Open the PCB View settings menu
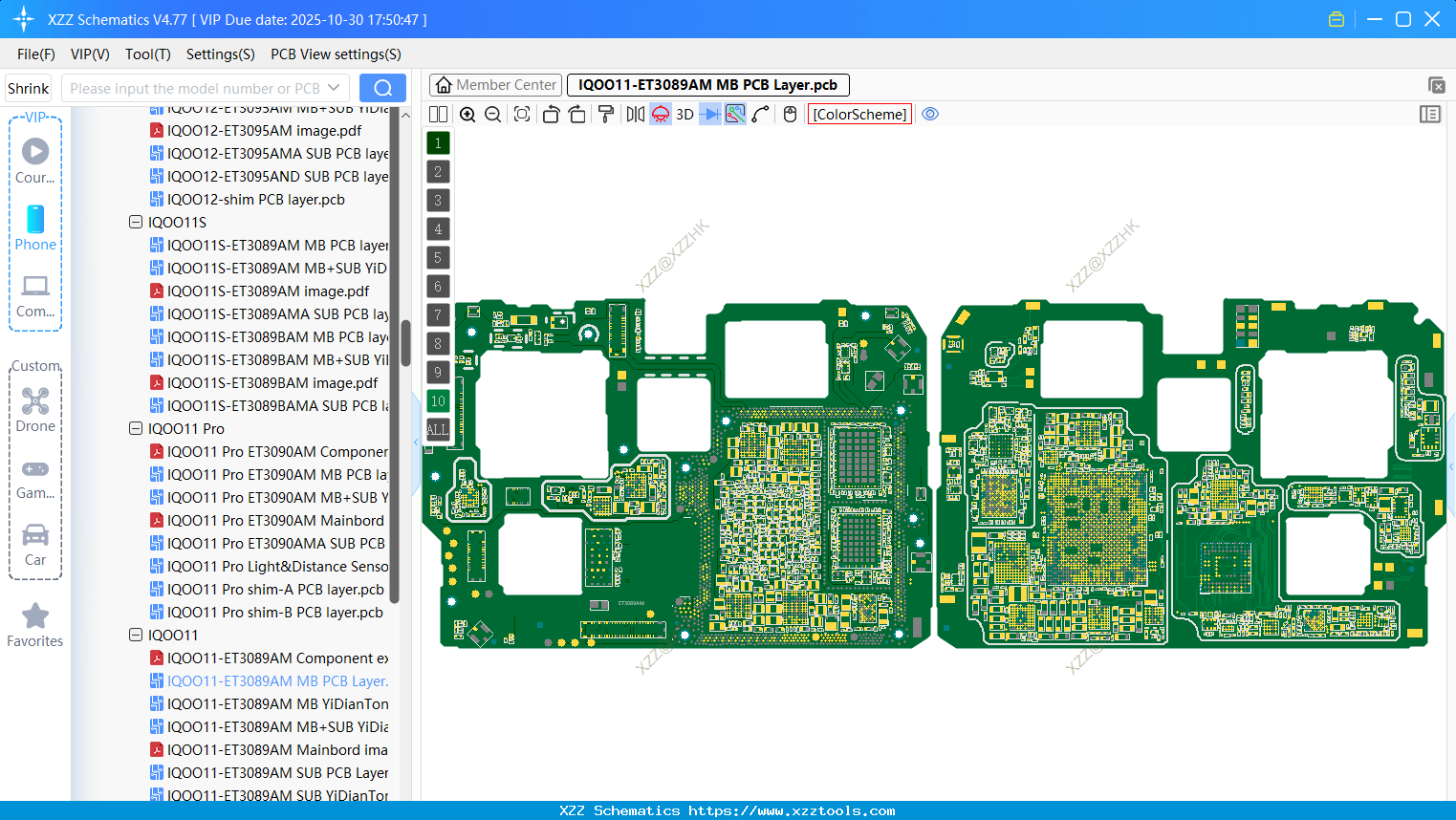1456x820 pixels. coord(335,54)
